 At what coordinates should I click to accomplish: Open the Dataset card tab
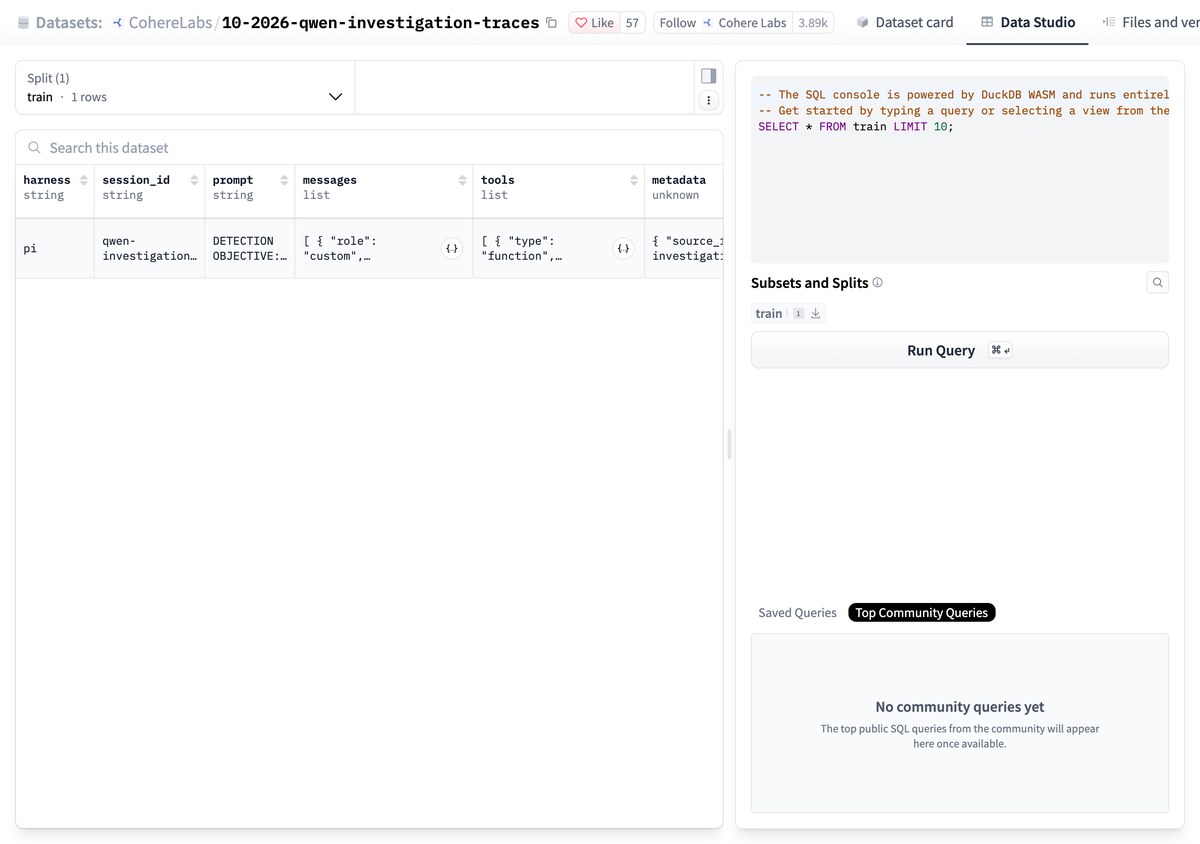[x=905, y=22]
